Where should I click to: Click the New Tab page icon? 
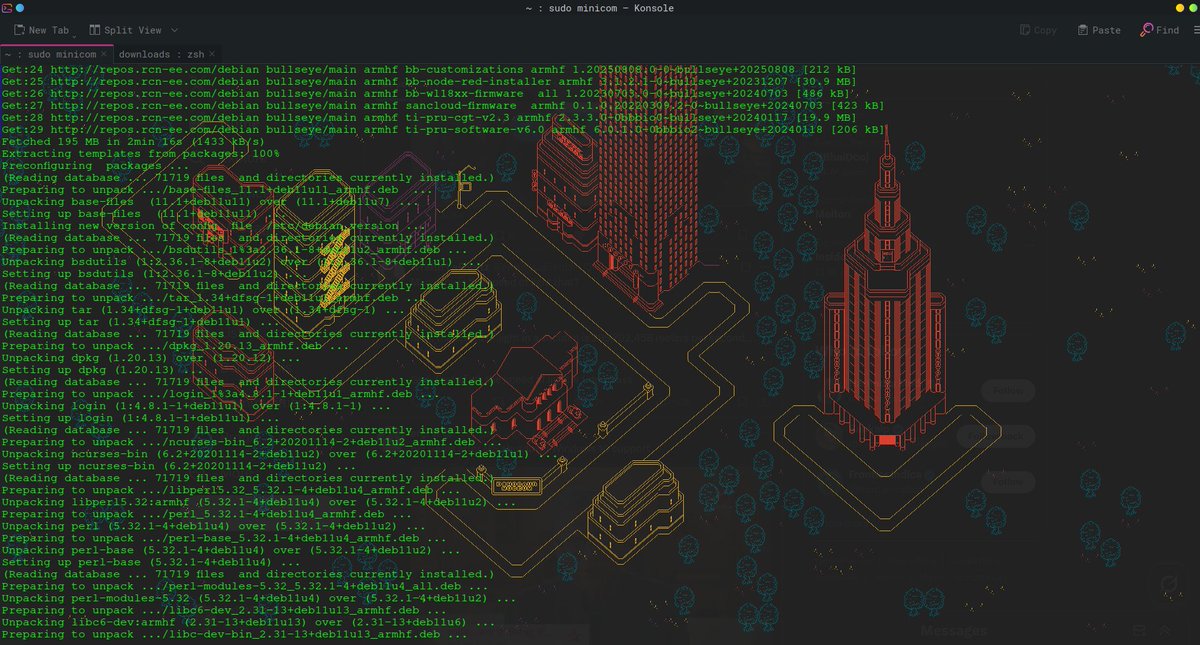click(x=20, y=30)
